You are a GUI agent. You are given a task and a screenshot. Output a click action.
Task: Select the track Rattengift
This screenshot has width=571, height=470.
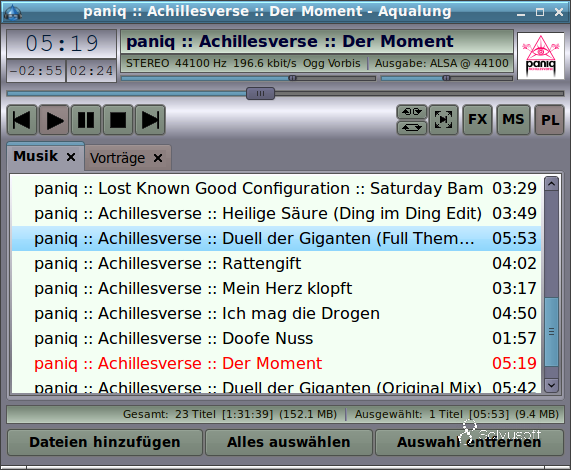276,263
